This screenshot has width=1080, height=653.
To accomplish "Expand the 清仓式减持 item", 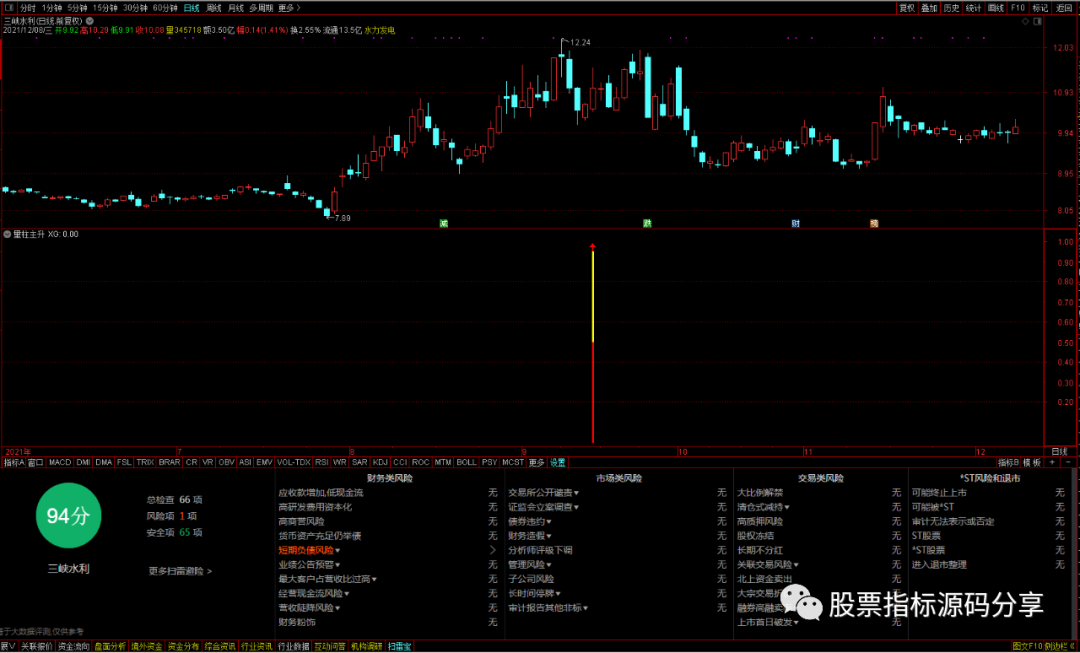I will (x=763, y=507).
